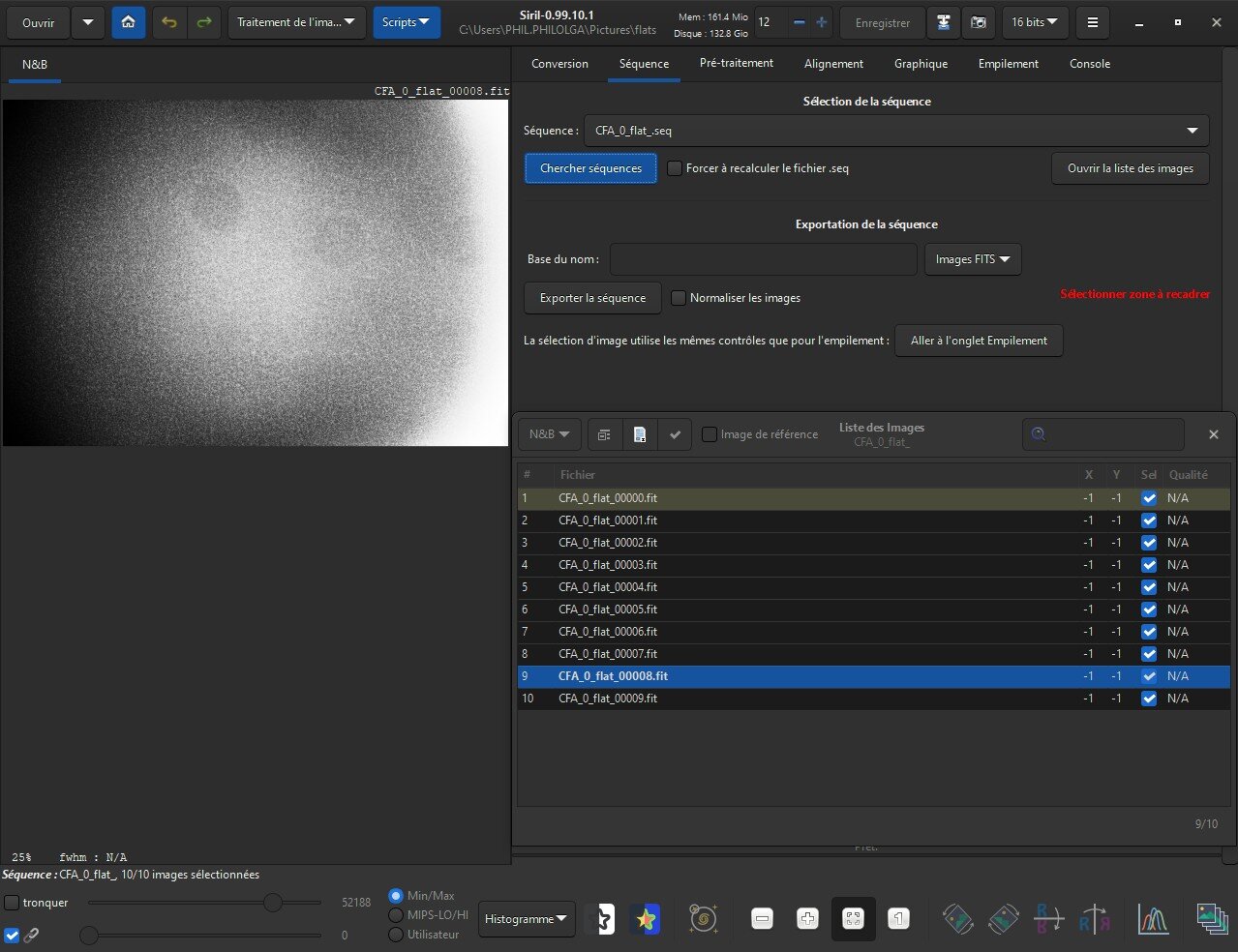Viewport: 1238px width, 952px height.
Task: Open the histogram curves tool icon
Action: [x=1153, y=919]
